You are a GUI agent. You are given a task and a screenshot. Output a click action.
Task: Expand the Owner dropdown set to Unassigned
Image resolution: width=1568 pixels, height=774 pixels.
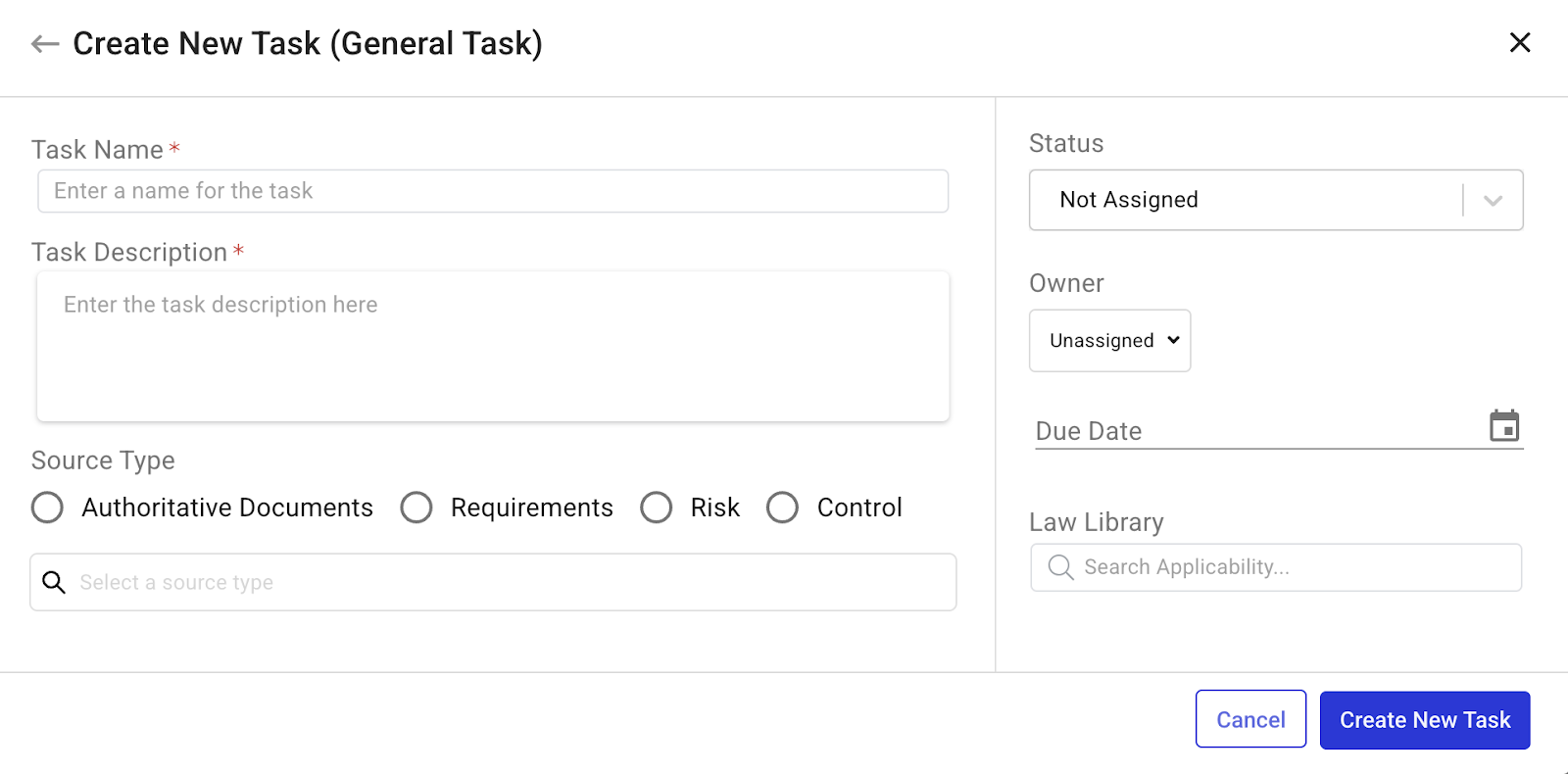click(1109, 341)
